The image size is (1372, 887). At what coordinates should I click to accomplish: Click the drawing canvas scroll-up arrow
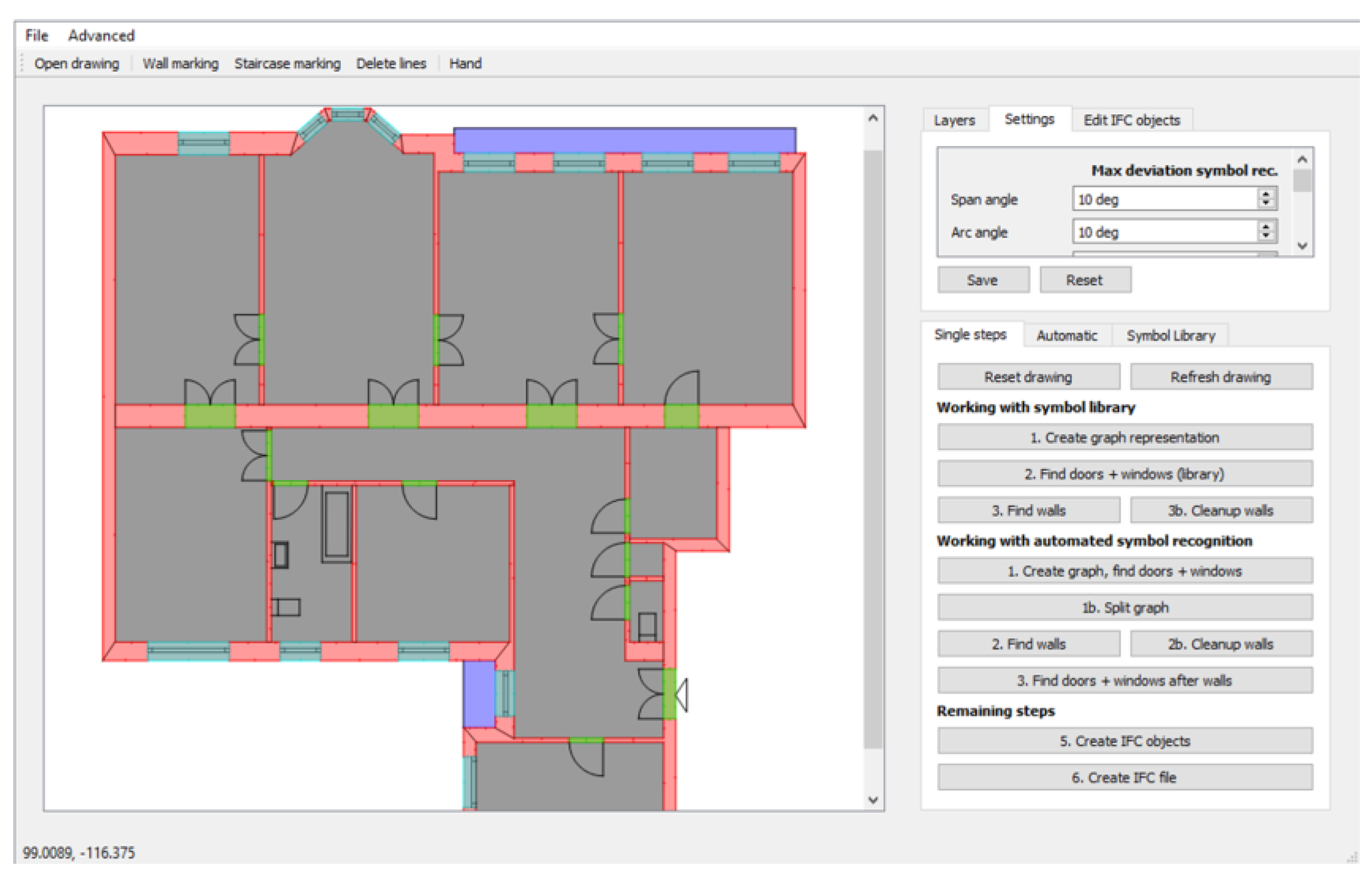873,119
